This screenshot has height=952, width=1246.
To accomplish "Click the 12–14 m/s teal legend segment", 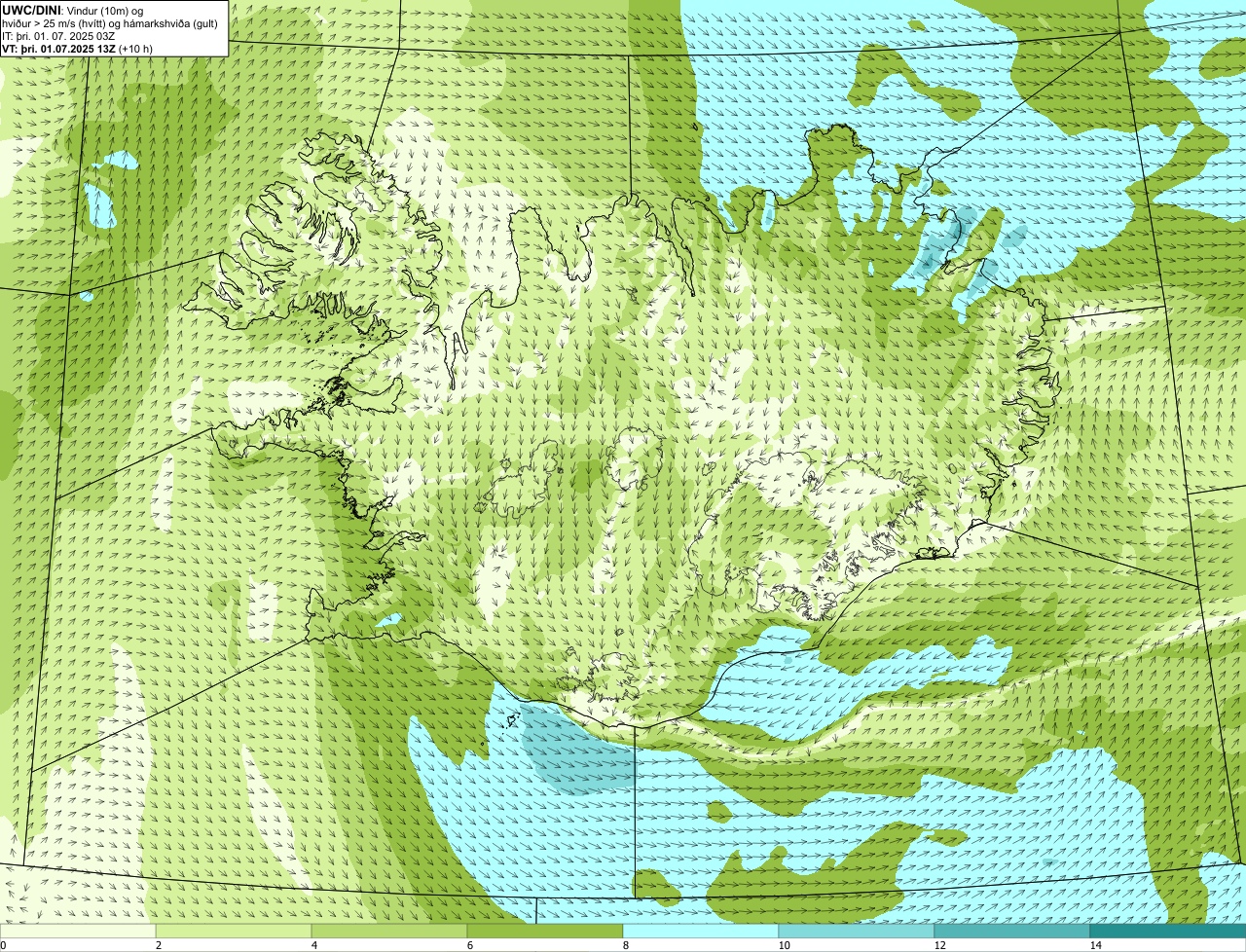I will pyautogui.click(x=1012, y=931).
